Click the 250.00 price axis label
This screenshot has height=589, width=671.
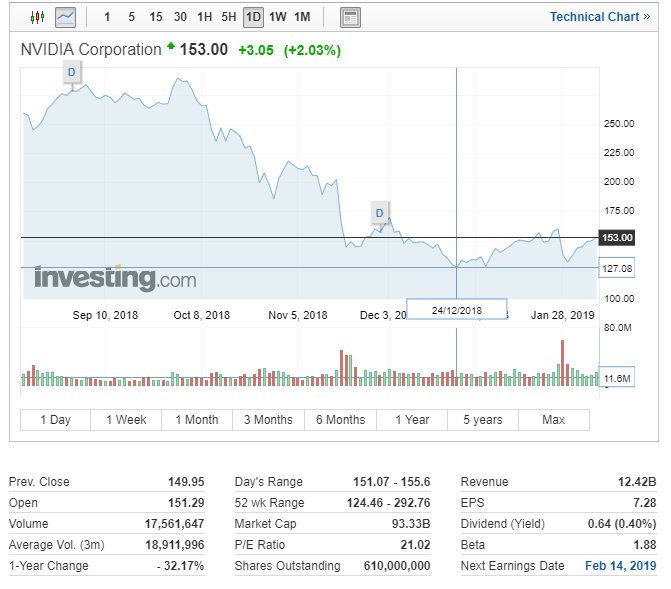(619, 124)
